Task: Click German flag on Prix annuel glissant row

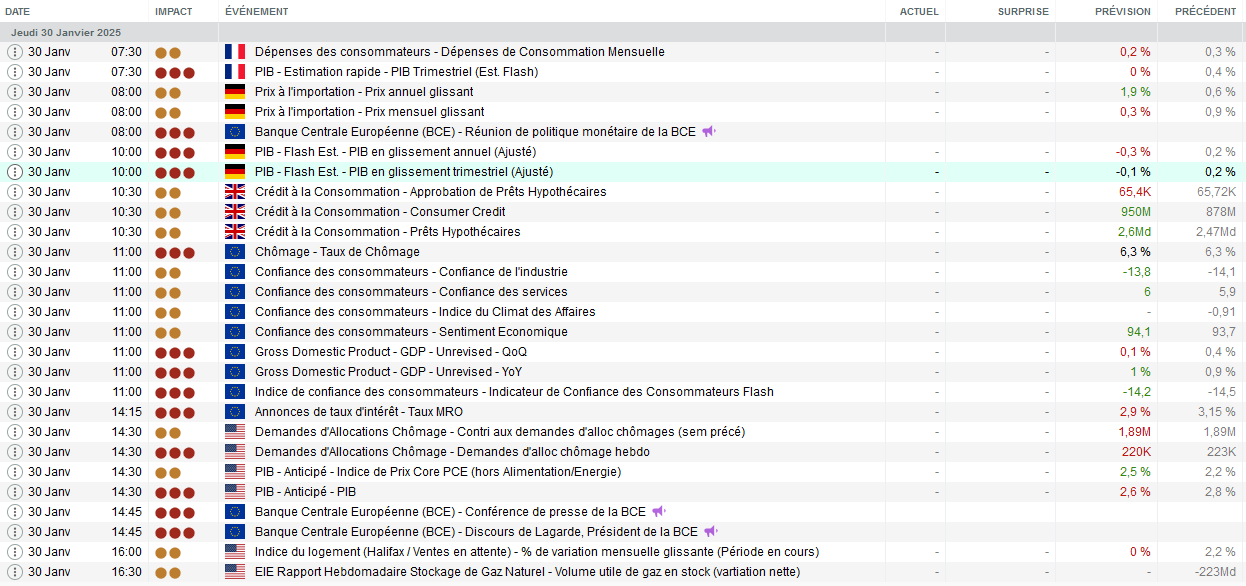Action: [235, 92]
